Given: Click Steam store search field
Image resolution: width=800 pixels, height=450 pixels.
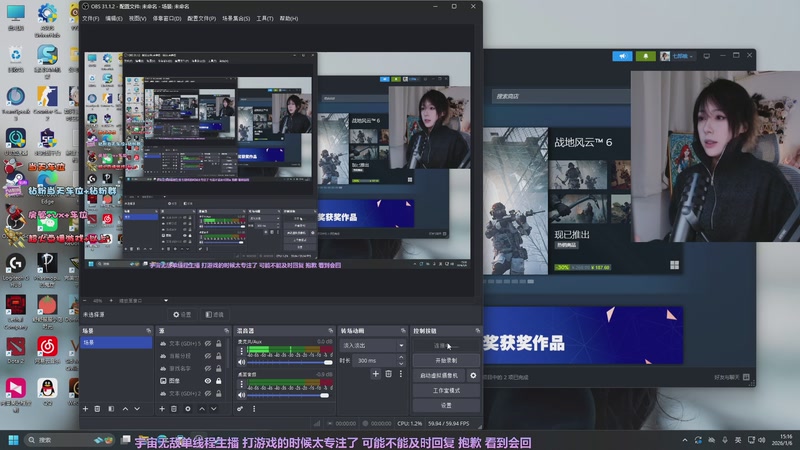Looking at the screenshot, I should point(561,96).
